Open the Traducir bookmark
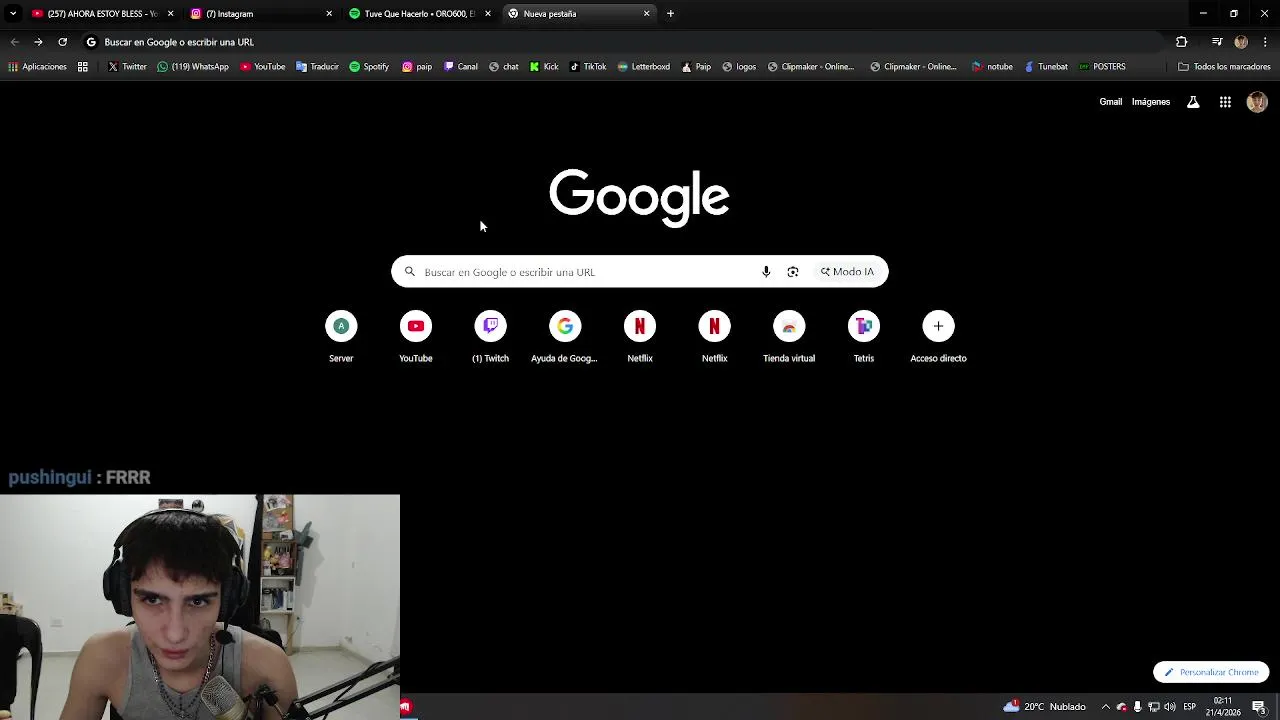 tap(318, 67)
